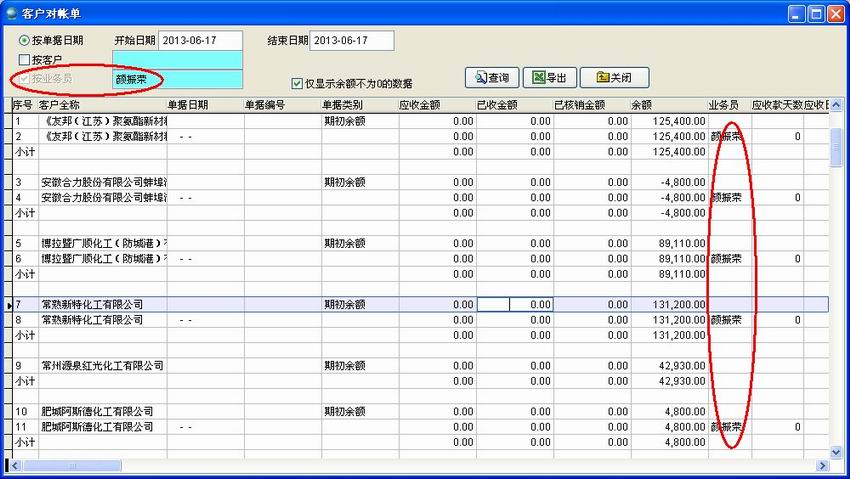Click the 余额 column header

click(x=666, y=105)
